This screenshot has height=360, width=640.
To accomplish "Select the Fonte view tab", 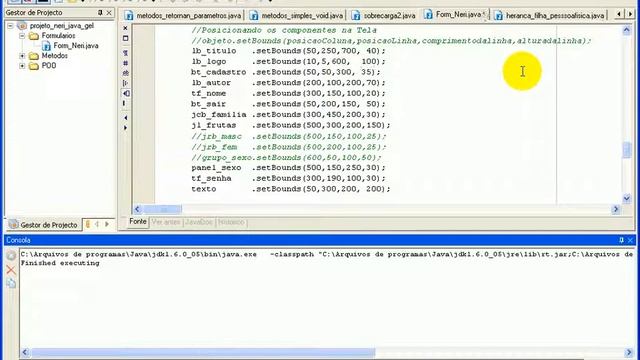I will (x=138, y=222).
